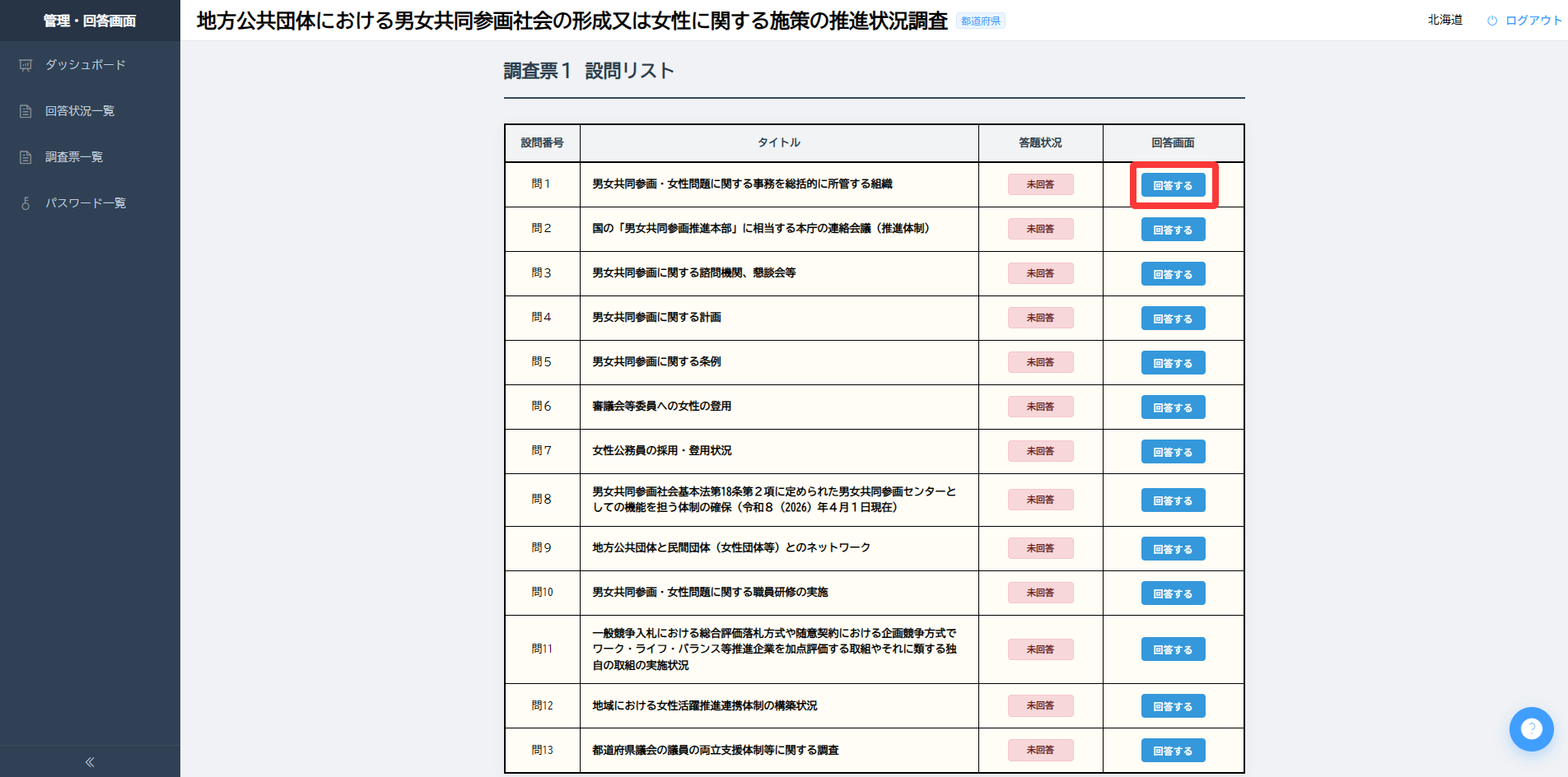Click the 未回答 status badge in 問1 row
The height and width of the screenshot is (777, 1568).
1040,184
